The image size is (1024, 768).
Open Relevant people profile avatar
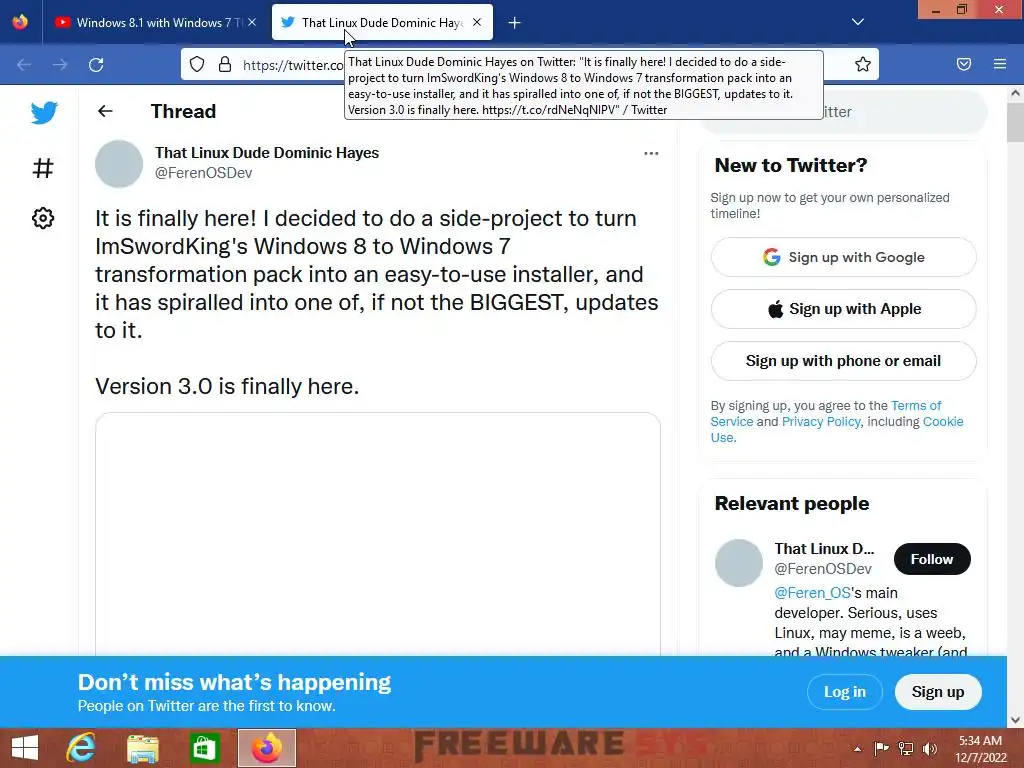[739, 563]
